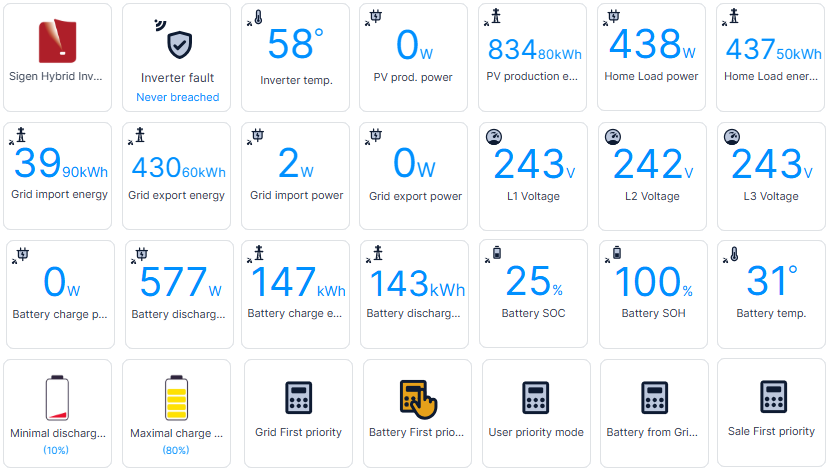This screenshot has width=832, height=474.
Task: Click the Battery temp. 31° tile
Action: coord(771,293)
